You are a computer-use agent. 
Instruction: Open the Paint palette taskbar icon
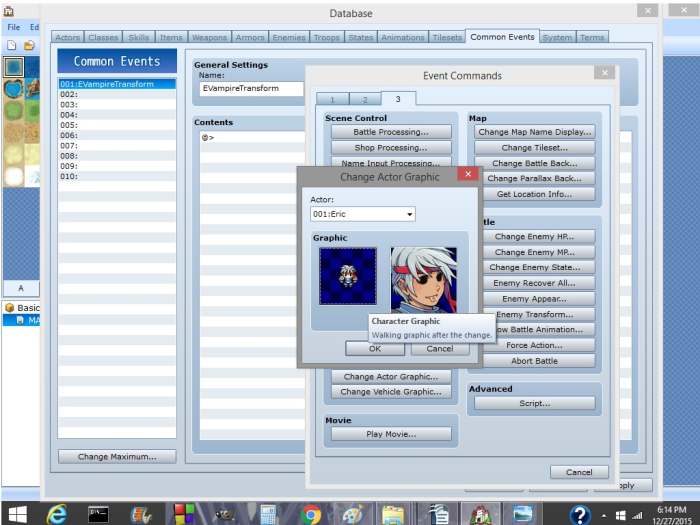(x=353, y=515)
